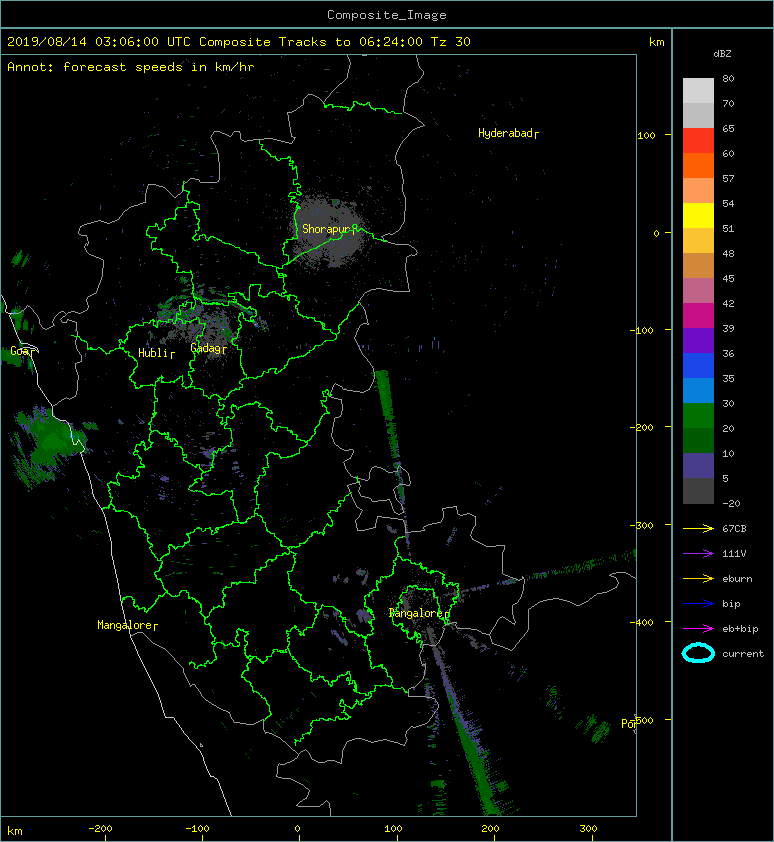The height and width of the screenshot is (842, 774).
Task: Select the dark grey -20 dBZ color swatch
Action: tap(698, 490)
